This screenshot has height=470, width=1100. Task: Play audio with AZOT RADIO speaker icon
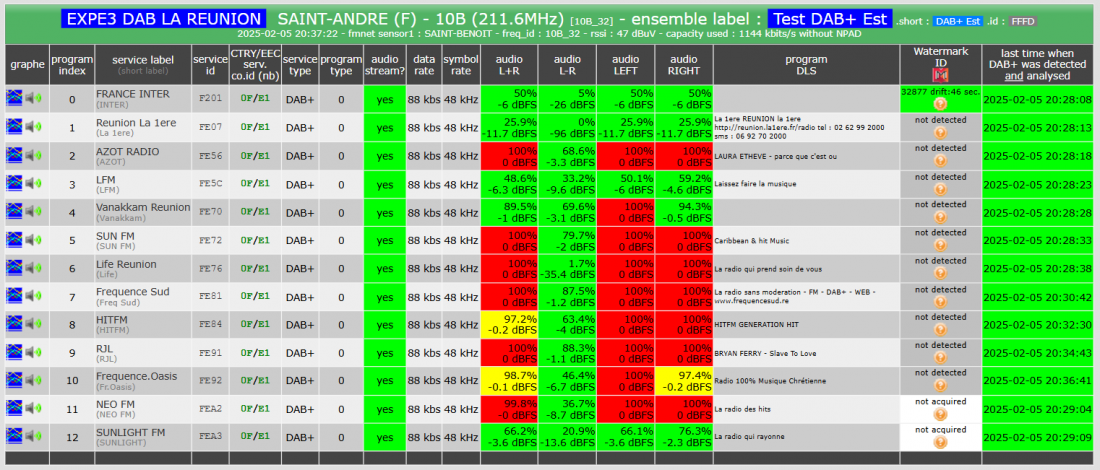point(34,155)
